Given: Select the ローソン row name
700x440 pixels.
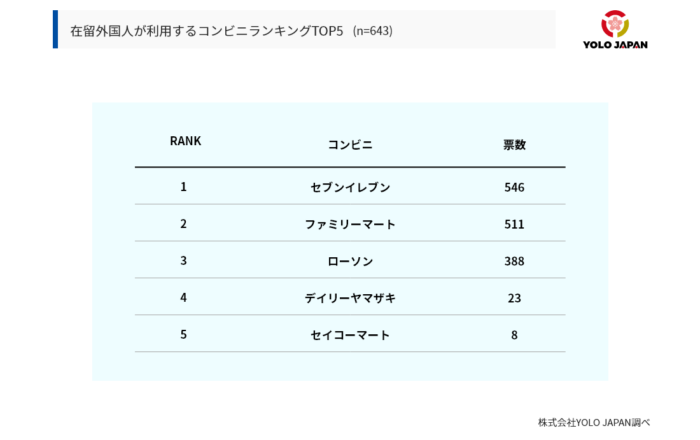Looking at the screenshot, I should 350,261.
